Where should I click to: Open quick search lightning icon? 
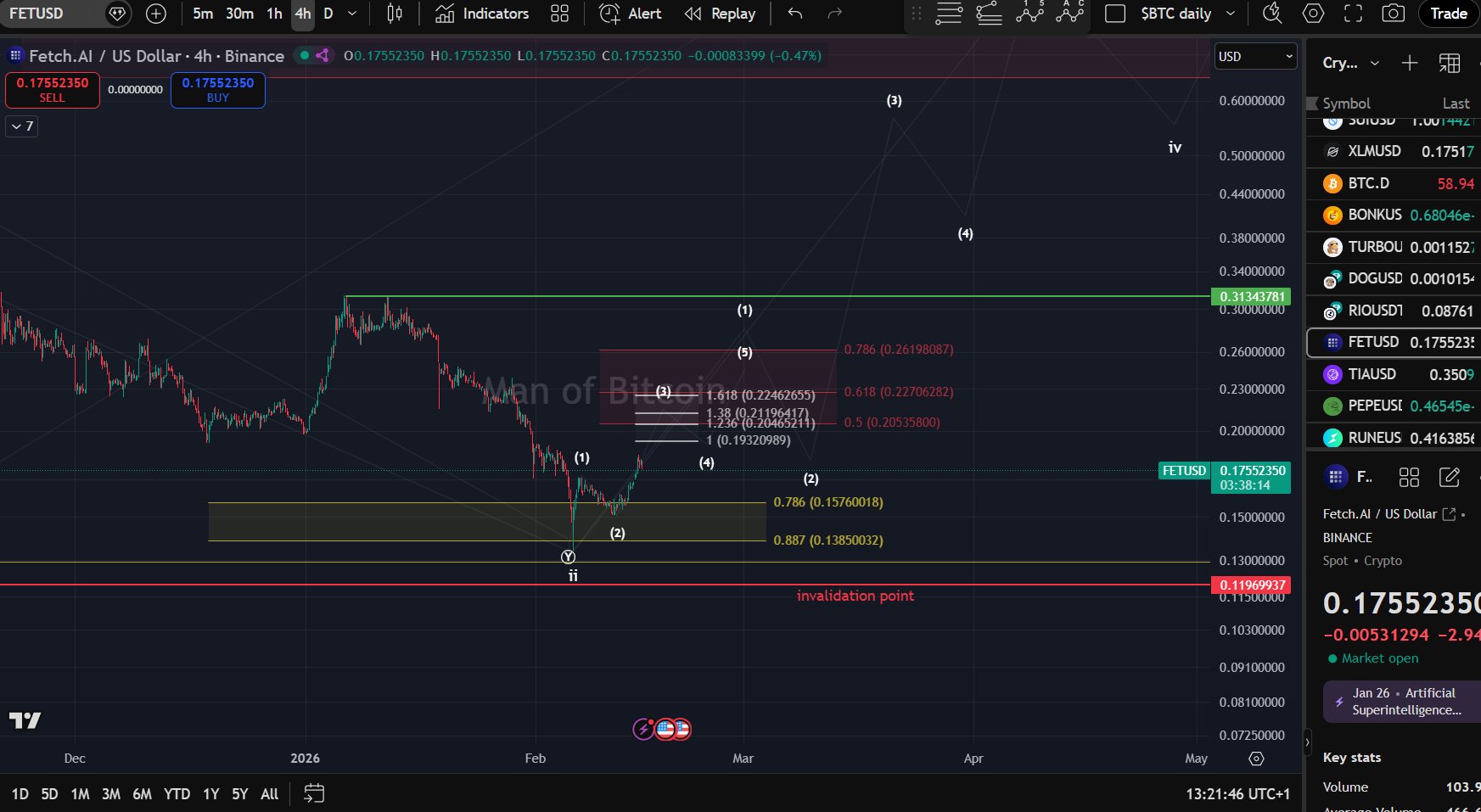pos(1271,14)
